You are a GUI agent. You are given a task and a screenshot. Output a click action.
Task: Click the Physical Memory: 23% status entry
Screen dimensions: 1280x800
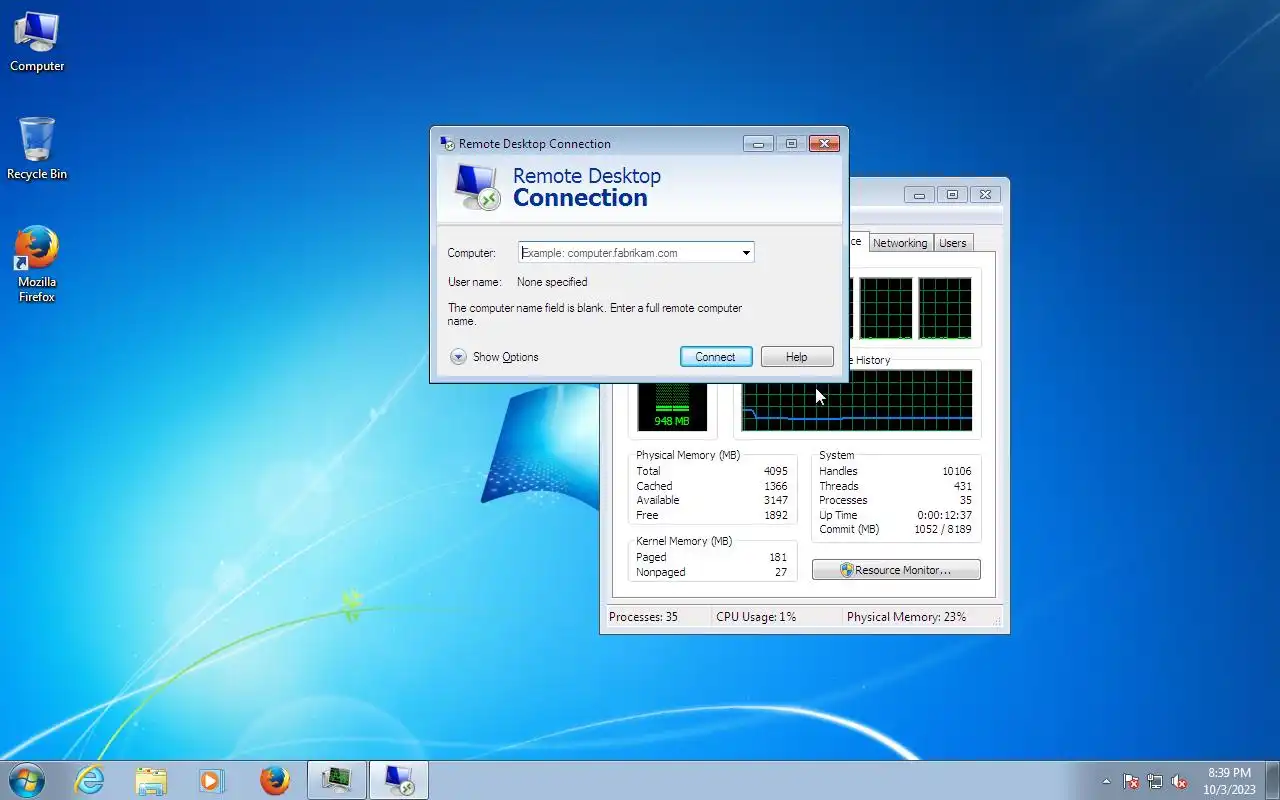point(906,617)
